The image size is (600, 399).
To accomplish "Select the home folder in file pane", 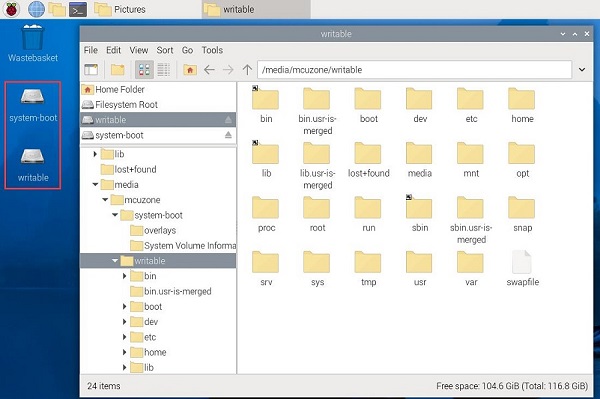I will [x=522, y=105].
